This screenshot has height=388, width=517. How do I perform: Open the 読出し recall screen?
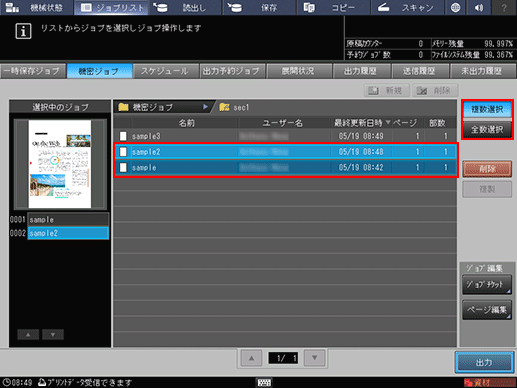click(x=185, y=7)
